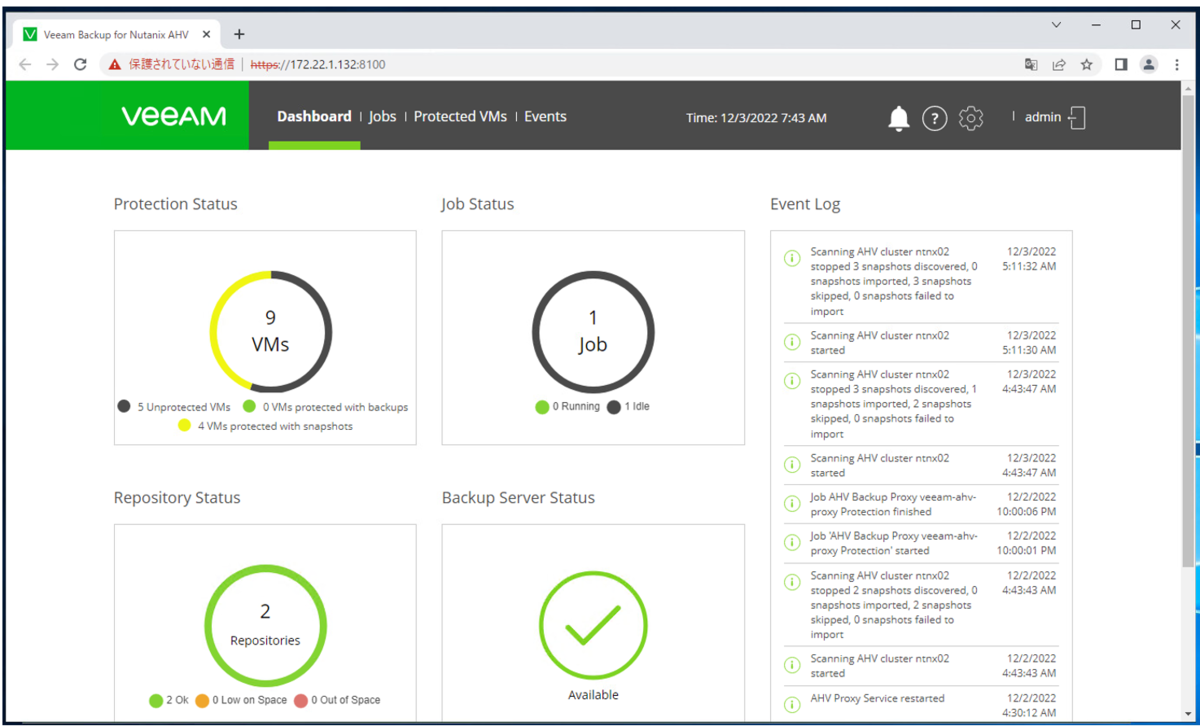Click '4 VMs protected with snapshots' legend

[275, 426]
